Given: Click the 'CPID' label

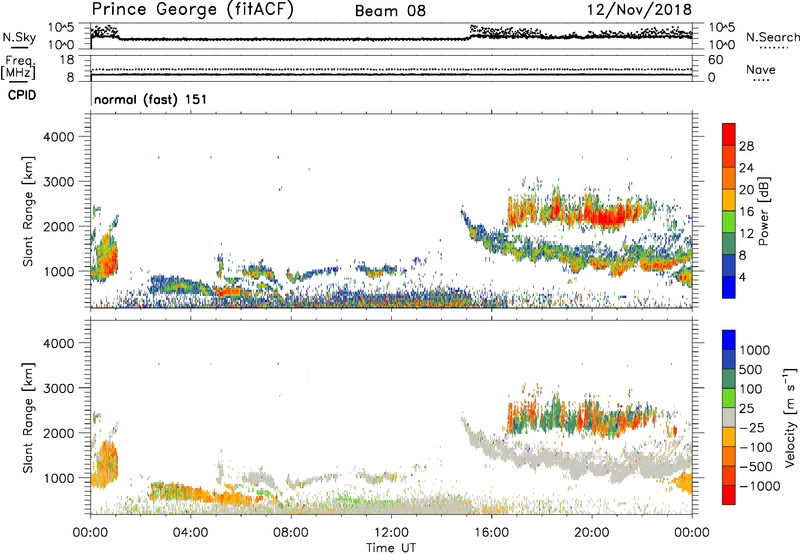Looking at the screenshot, I should (22, 95).
